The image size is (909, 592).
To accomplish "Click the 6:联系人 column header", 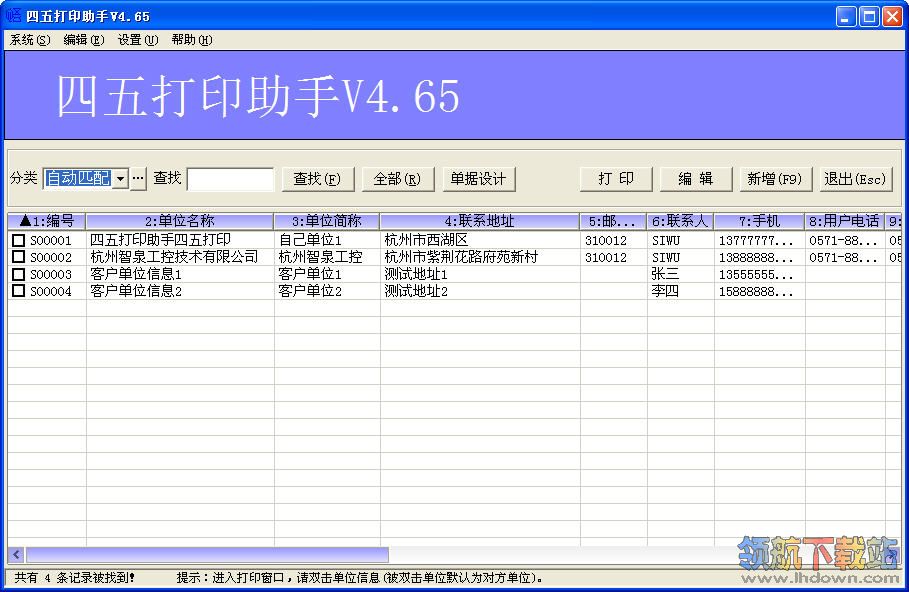I will (681, 221).
